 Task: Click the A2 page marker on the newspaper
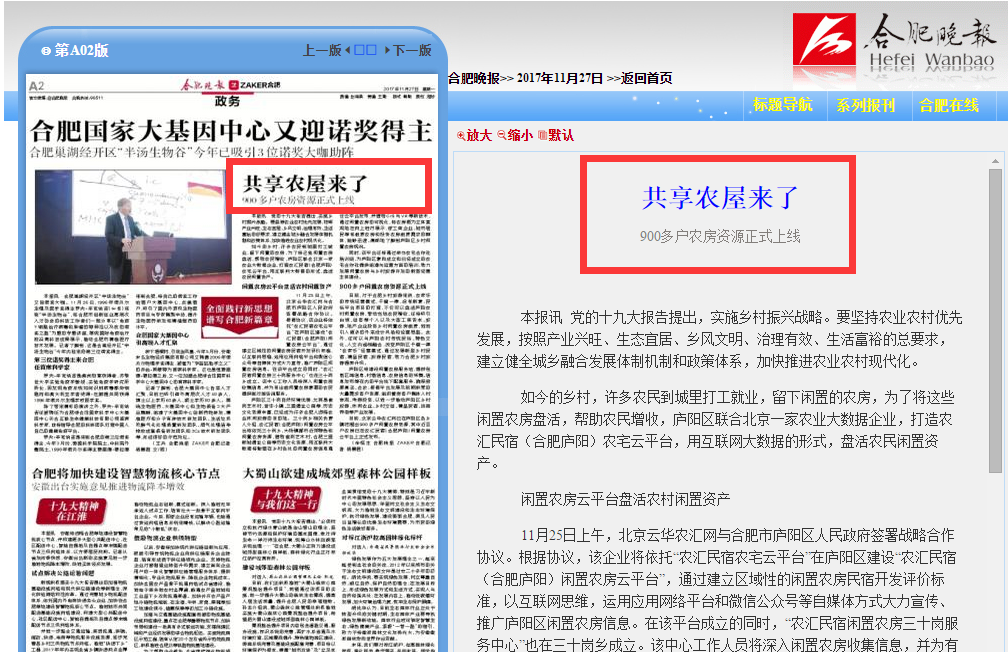point(37,86)
